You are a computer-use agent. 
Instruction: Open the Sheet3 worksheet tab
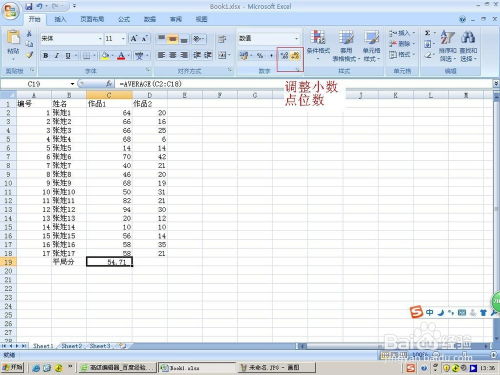100,346
